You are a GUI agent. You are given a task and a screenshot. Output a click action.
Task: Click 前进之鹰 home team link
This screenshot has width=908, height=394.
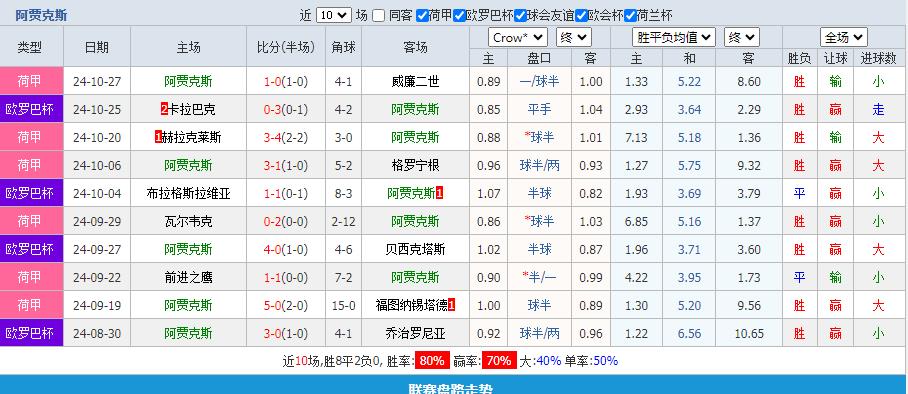point(188,278)
